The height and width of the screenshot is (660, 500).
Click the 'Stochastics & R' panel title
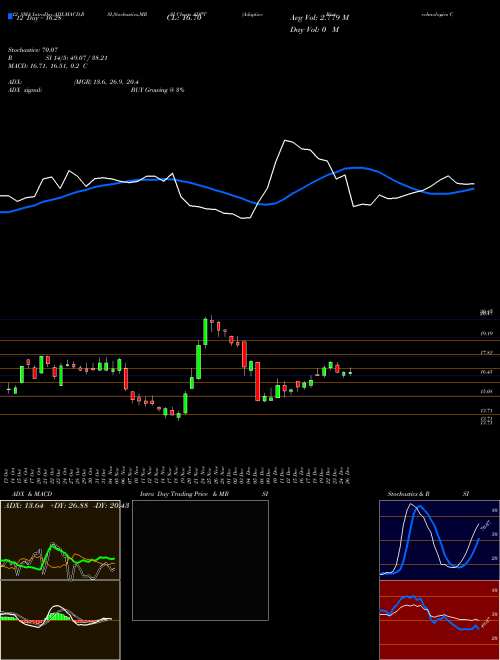(409, 494)
